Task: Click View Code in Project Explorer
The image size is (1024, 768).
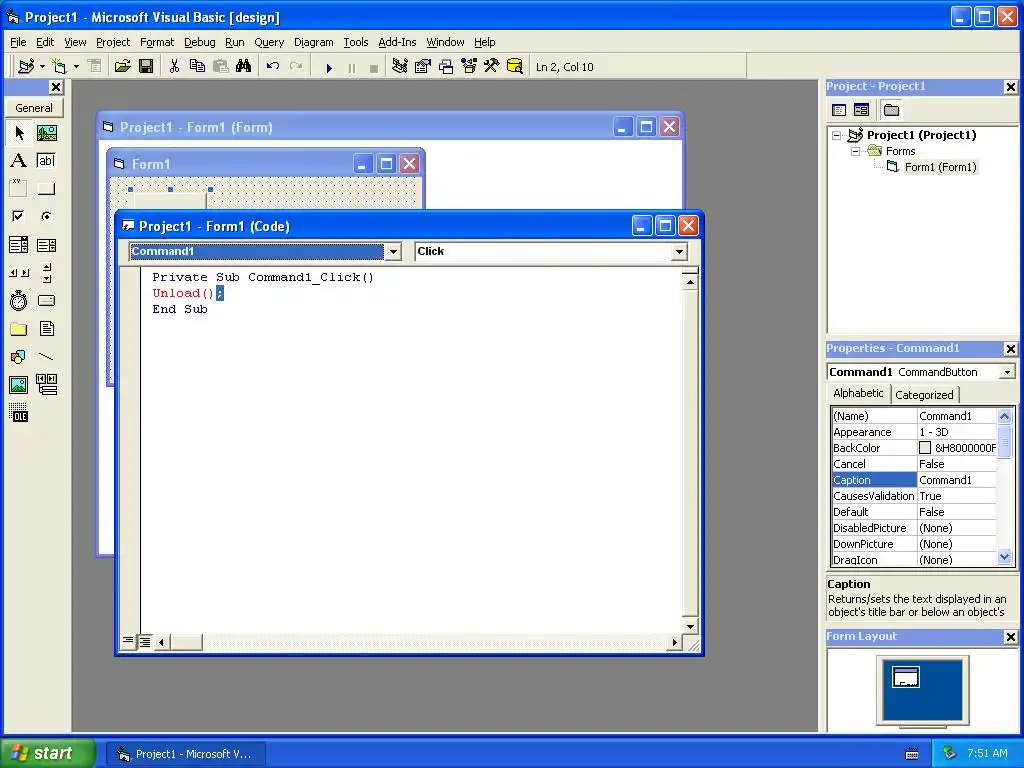Action: click(x=839, y=110)
